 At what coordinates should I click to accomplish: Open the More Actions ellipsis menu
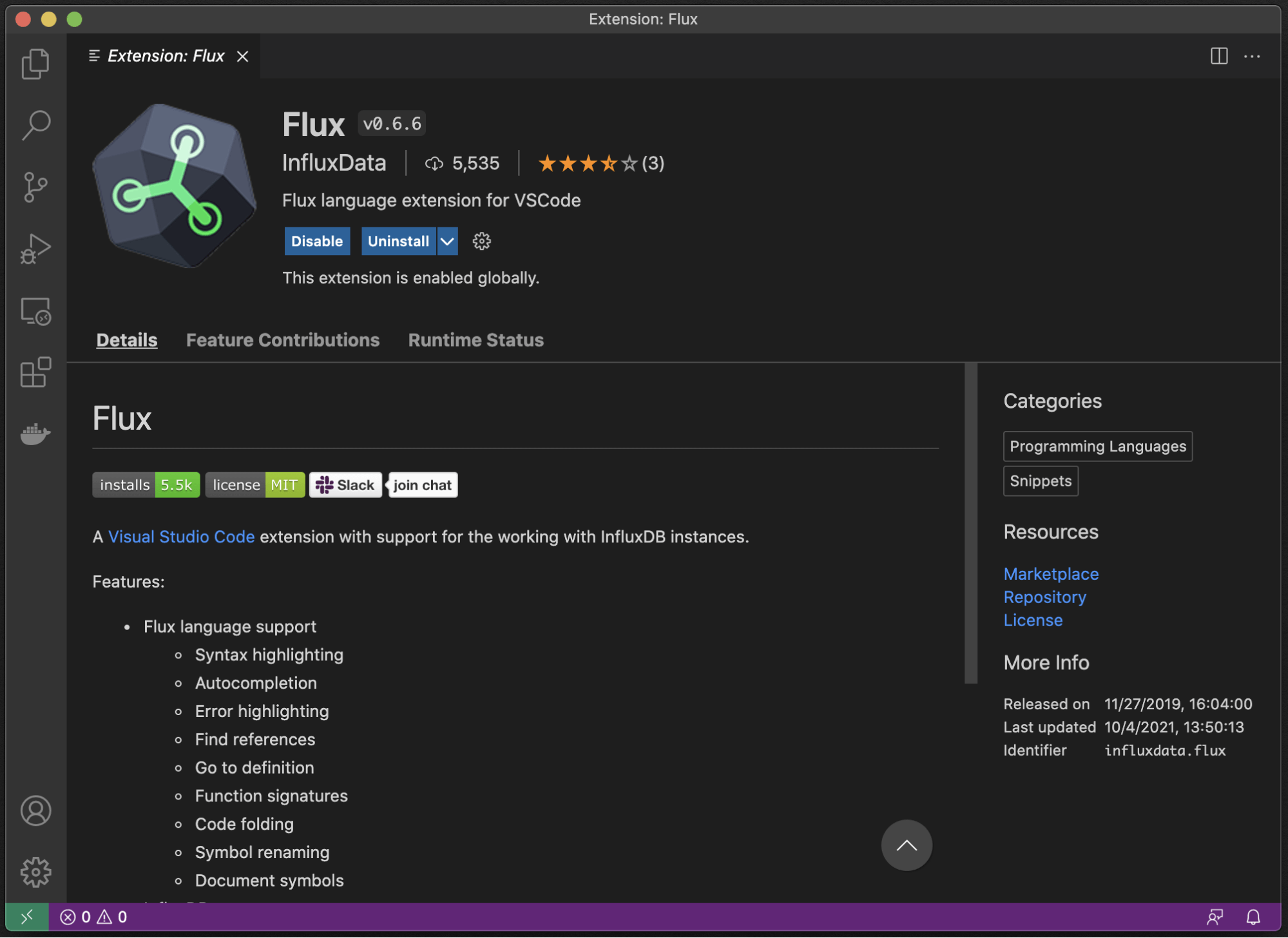(x=1252, y=56)
